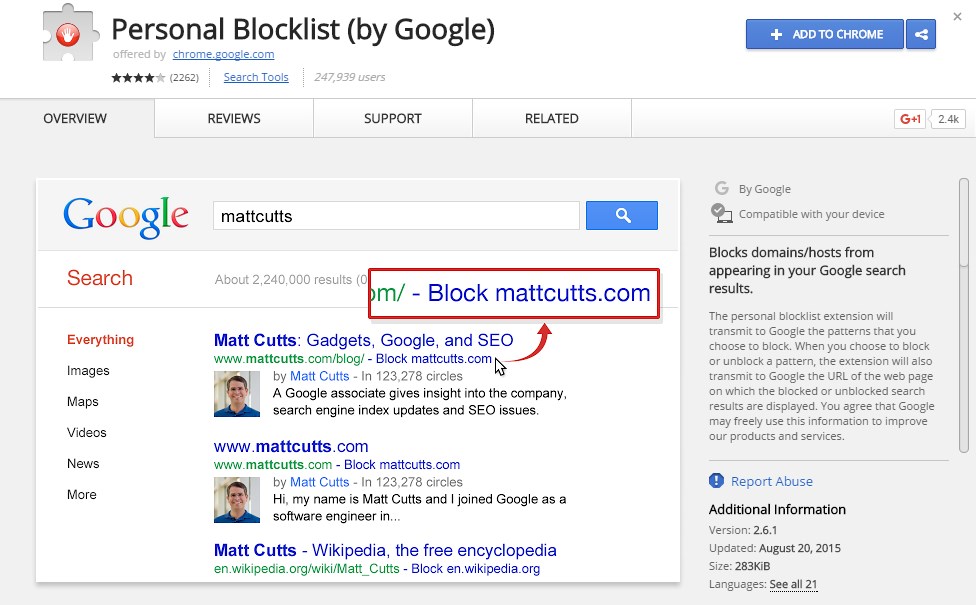Click the share icon button
976x605 pixels.
920,34
